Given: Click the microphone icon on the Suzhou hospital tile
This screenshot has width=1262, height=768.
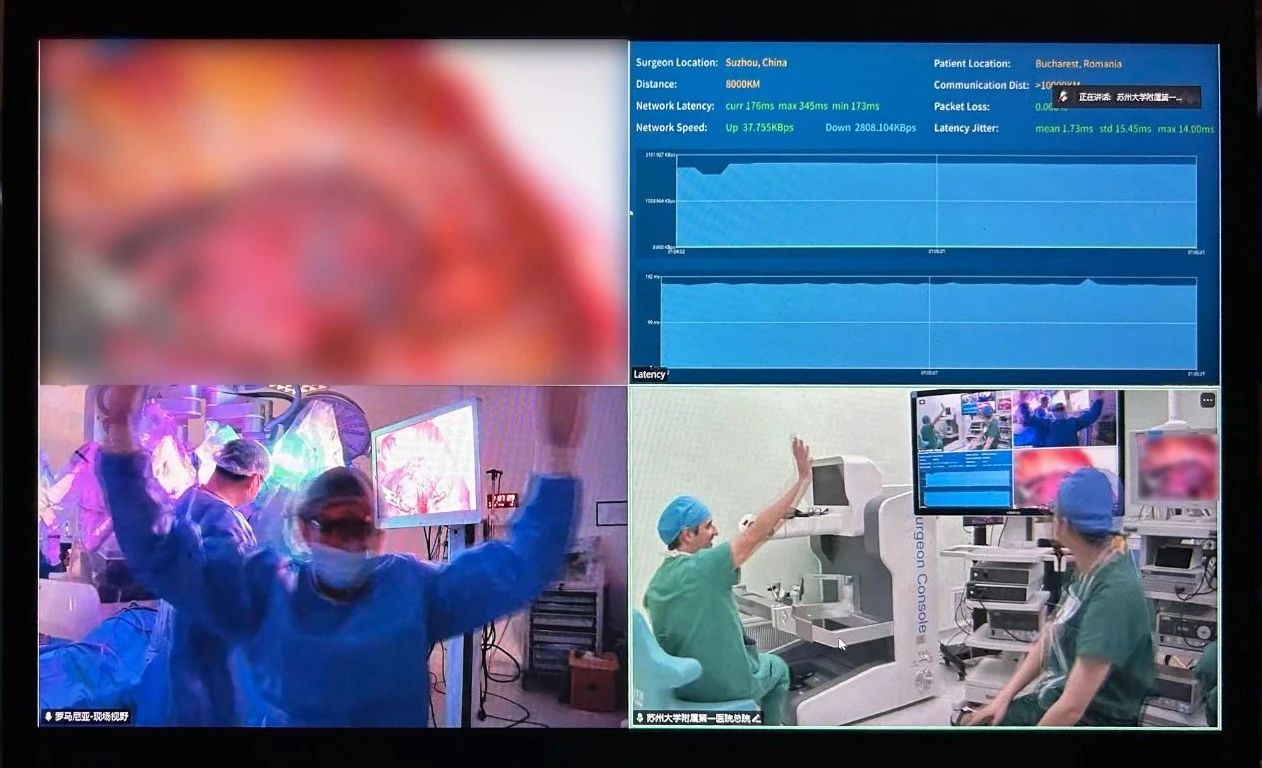Looking at the screenshot, I should tap(640, 717).
